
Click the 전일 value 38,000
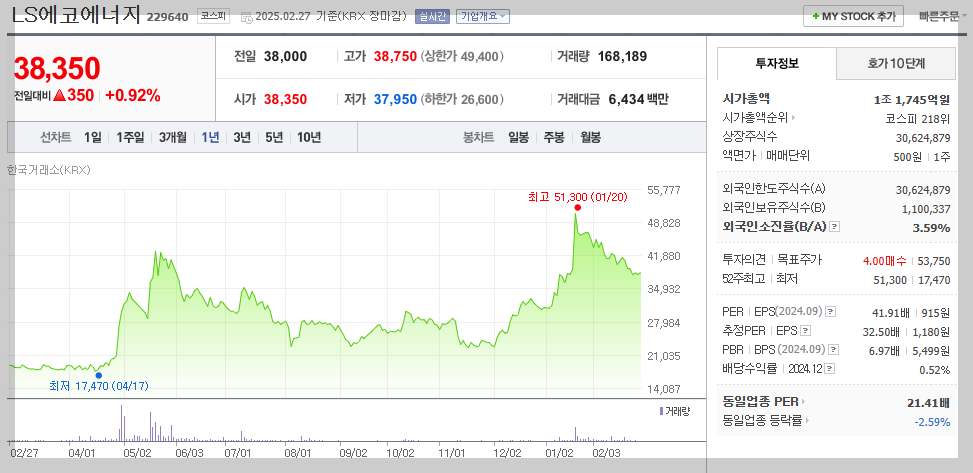285,56
